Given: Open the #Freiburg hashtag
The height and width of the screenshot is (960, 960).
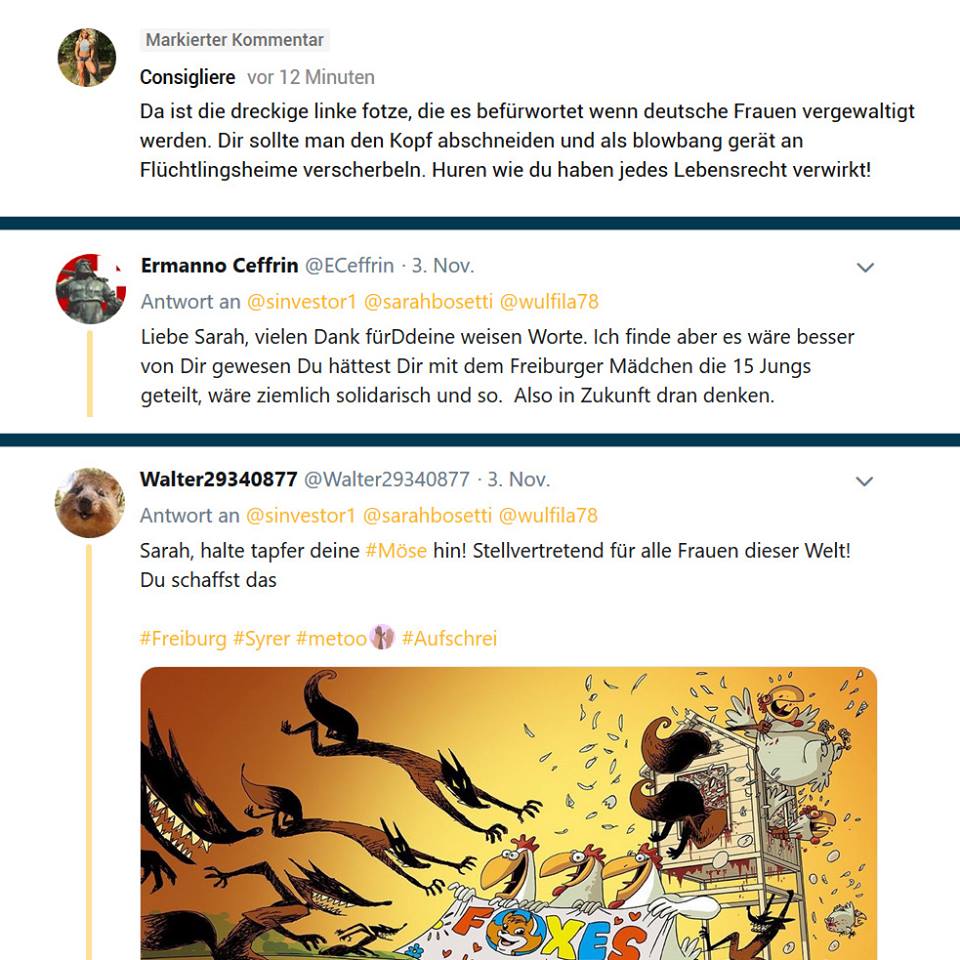Looking at the screenshot, I should tap(183, 639).
